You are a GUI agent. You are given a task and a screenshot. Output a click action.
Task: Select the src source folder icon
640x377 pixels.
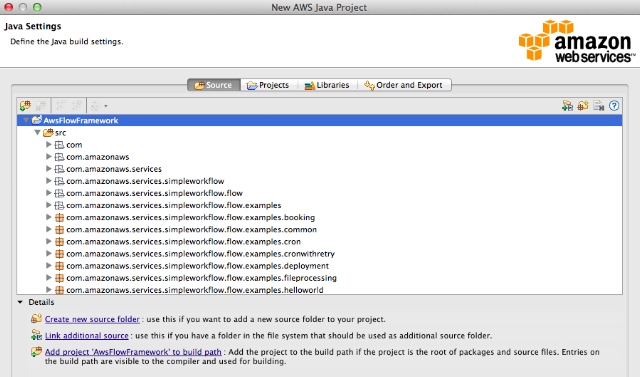[48, 133]
